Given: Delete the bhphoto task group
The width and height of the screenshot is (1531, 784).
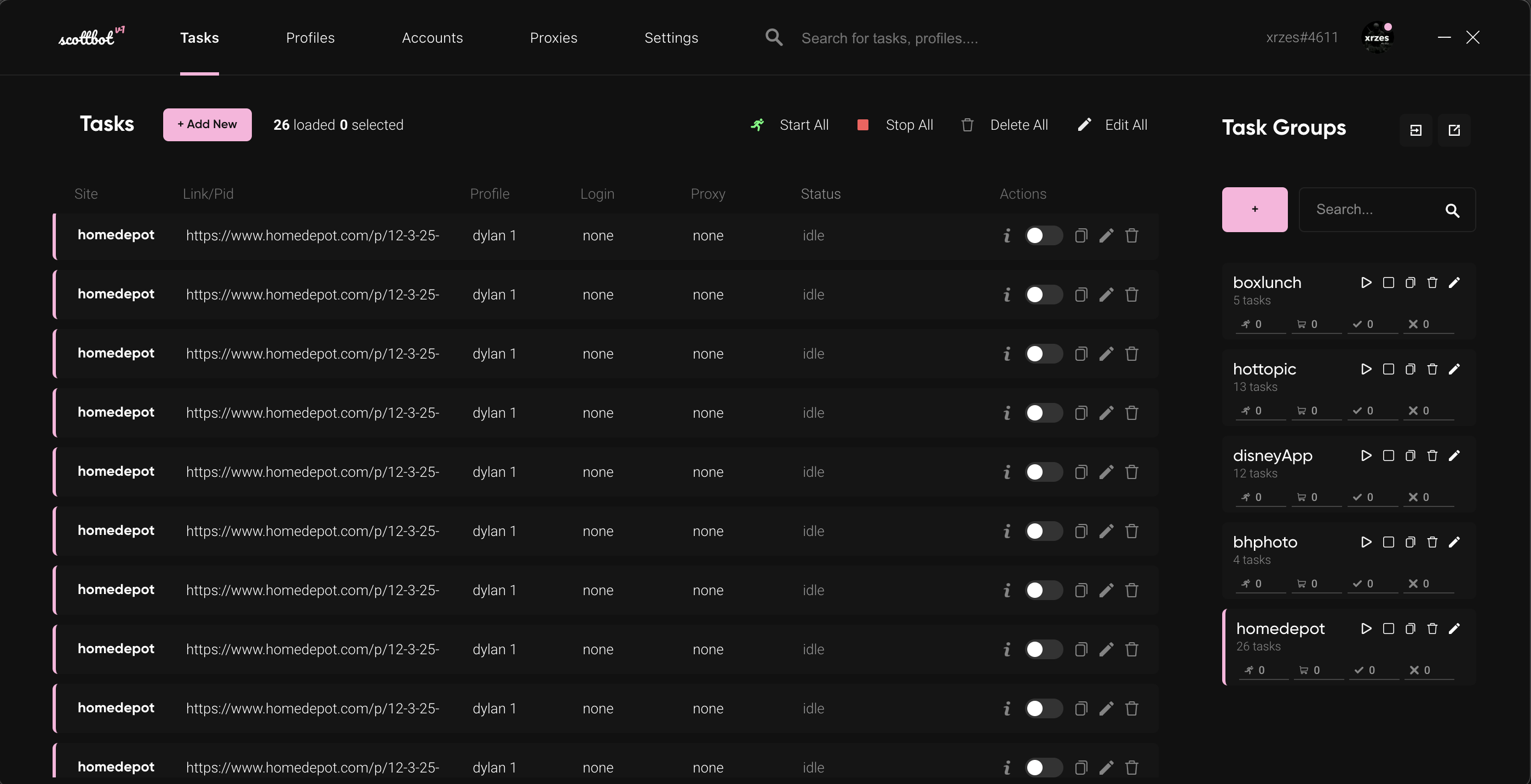Looking at the screenshot, I should click(x=1432, y=542).
